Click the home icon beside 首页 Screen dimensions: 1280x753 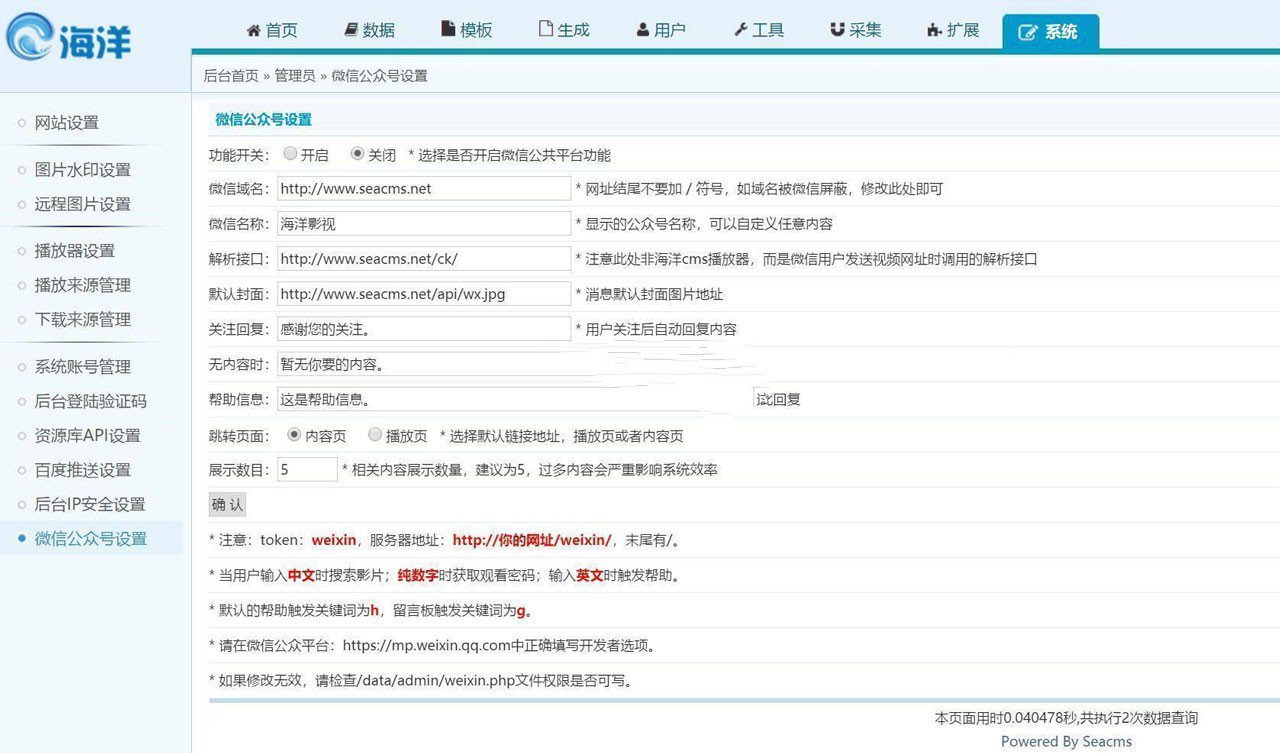click(x=254, y=30)
